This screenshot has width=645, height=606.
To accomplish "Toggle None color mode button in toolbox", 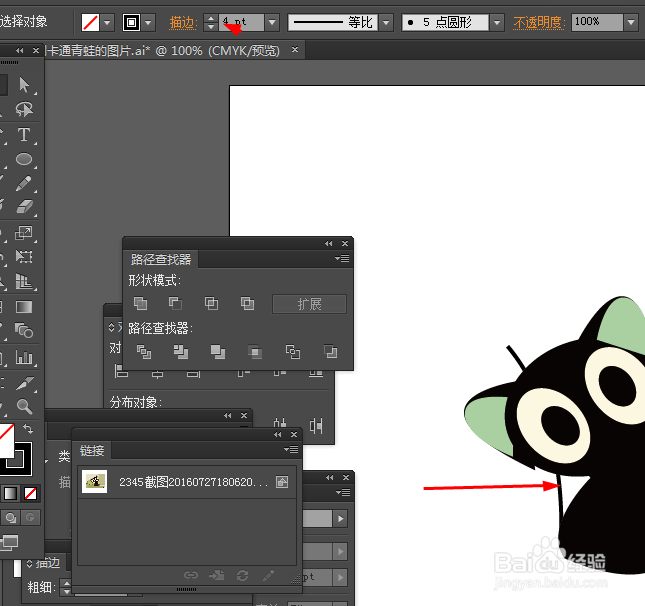I will click(30, 493).
